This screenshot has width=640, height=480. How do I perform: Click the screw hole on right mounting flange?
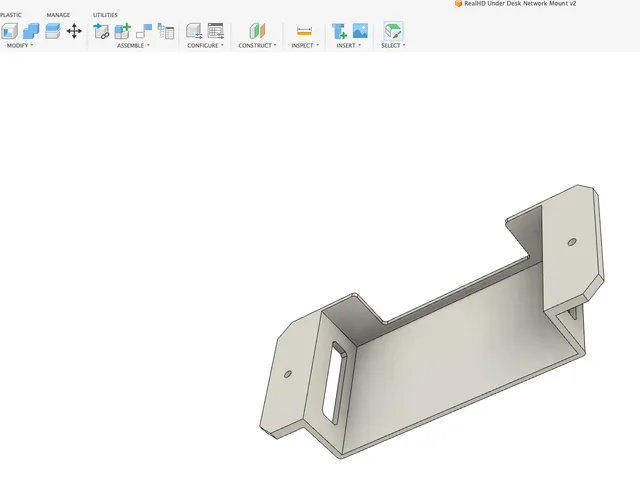pos(572,242)
